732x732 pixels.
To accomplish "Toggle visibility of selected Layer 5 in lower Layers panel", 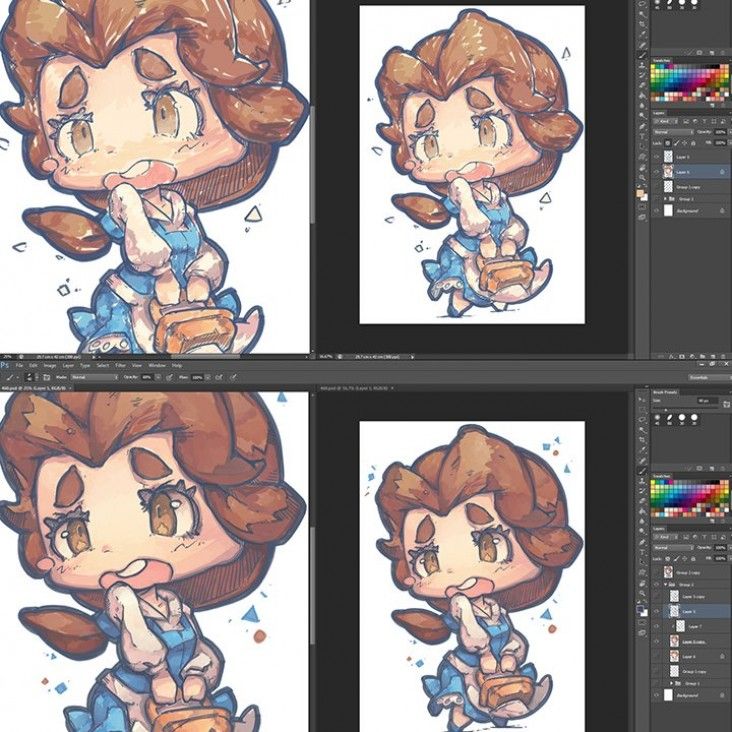I will pyautogui.click(x=656, y=611).
